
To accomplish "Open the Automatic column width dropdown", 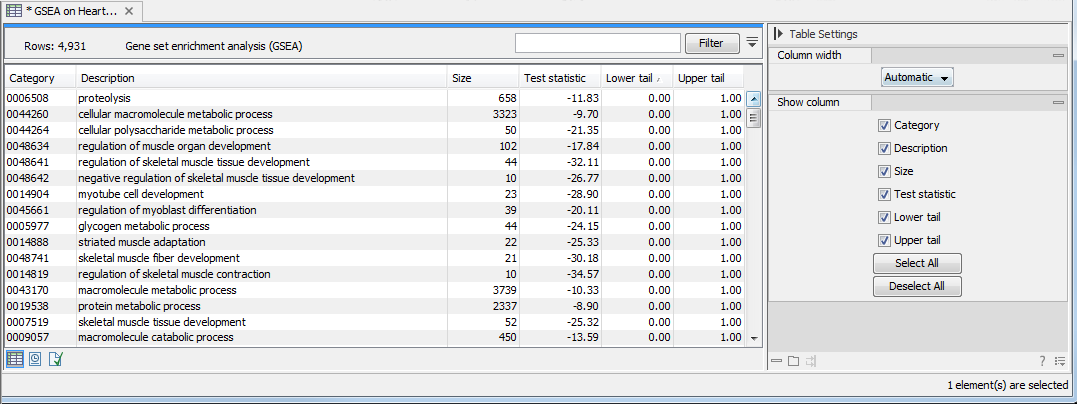I will pyautogui.click(x=917, y=77).
